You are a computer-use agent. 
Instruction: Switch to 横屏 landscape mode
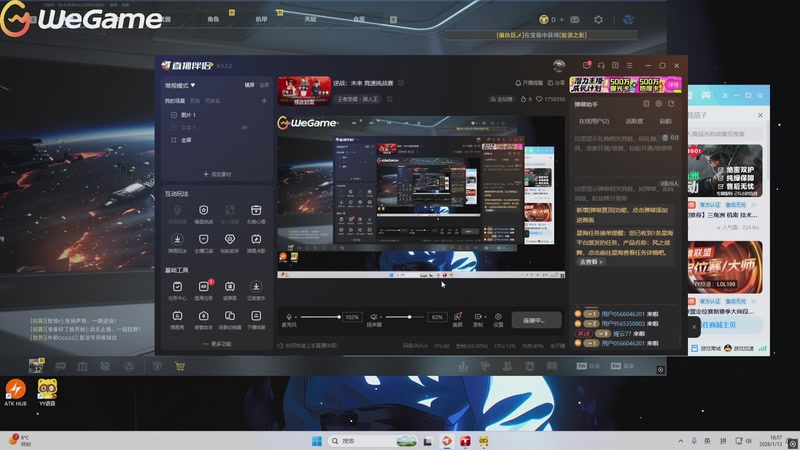click(249, 85)
